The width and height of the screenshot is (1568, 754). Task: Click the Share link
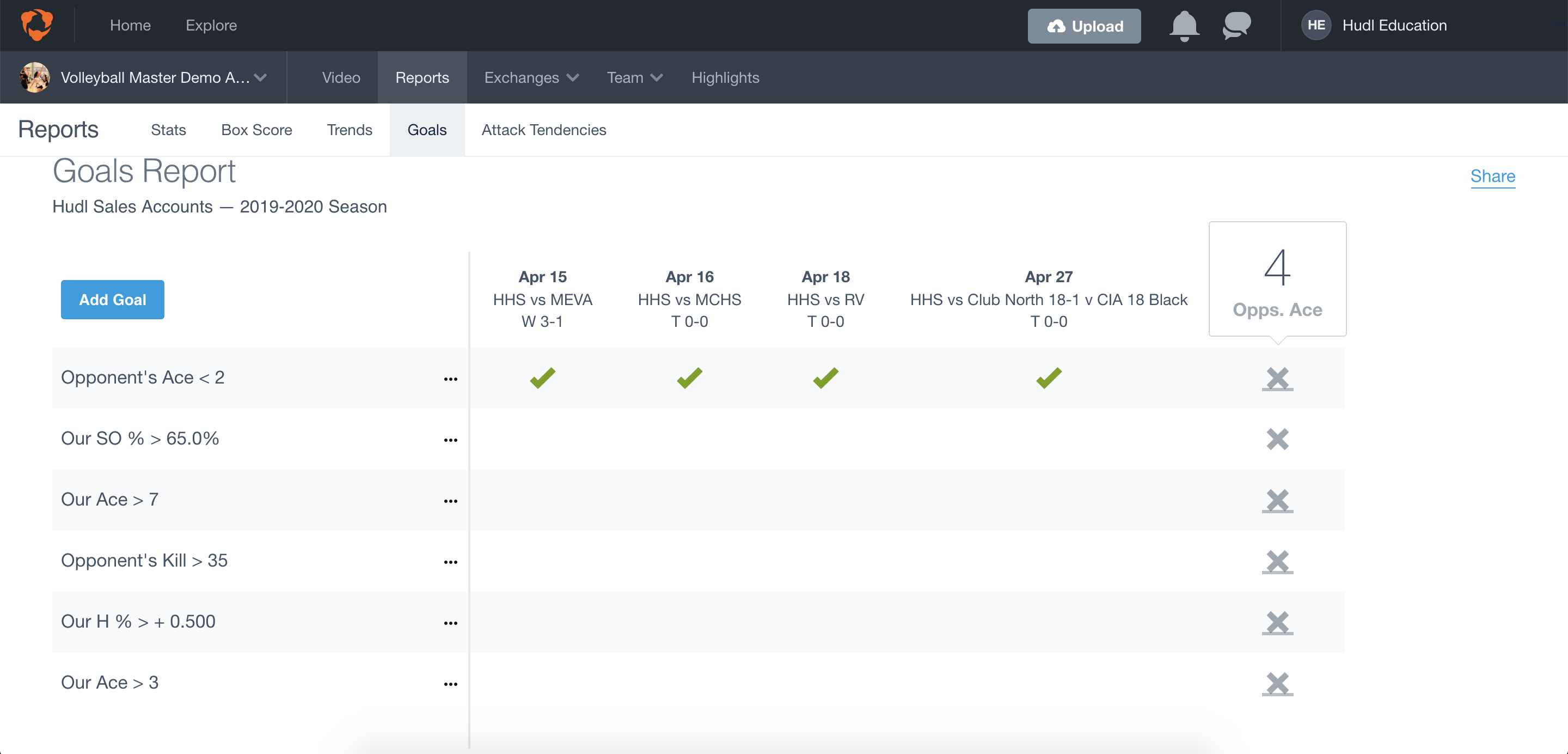(x=1493, y=176)
